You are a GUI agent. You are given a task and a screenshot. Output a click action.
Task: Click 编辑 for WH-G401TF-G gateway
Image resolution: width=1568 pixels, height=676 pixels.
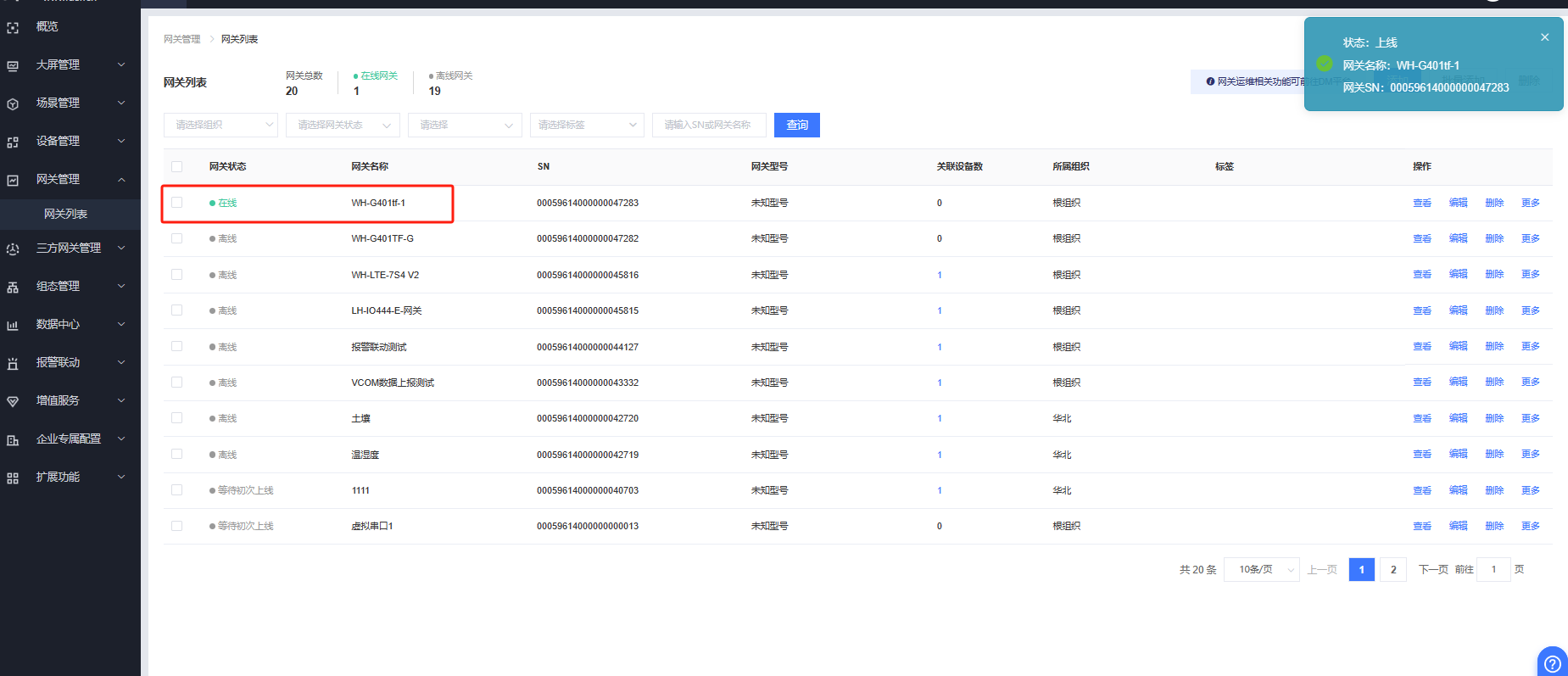pos(1458,238)
